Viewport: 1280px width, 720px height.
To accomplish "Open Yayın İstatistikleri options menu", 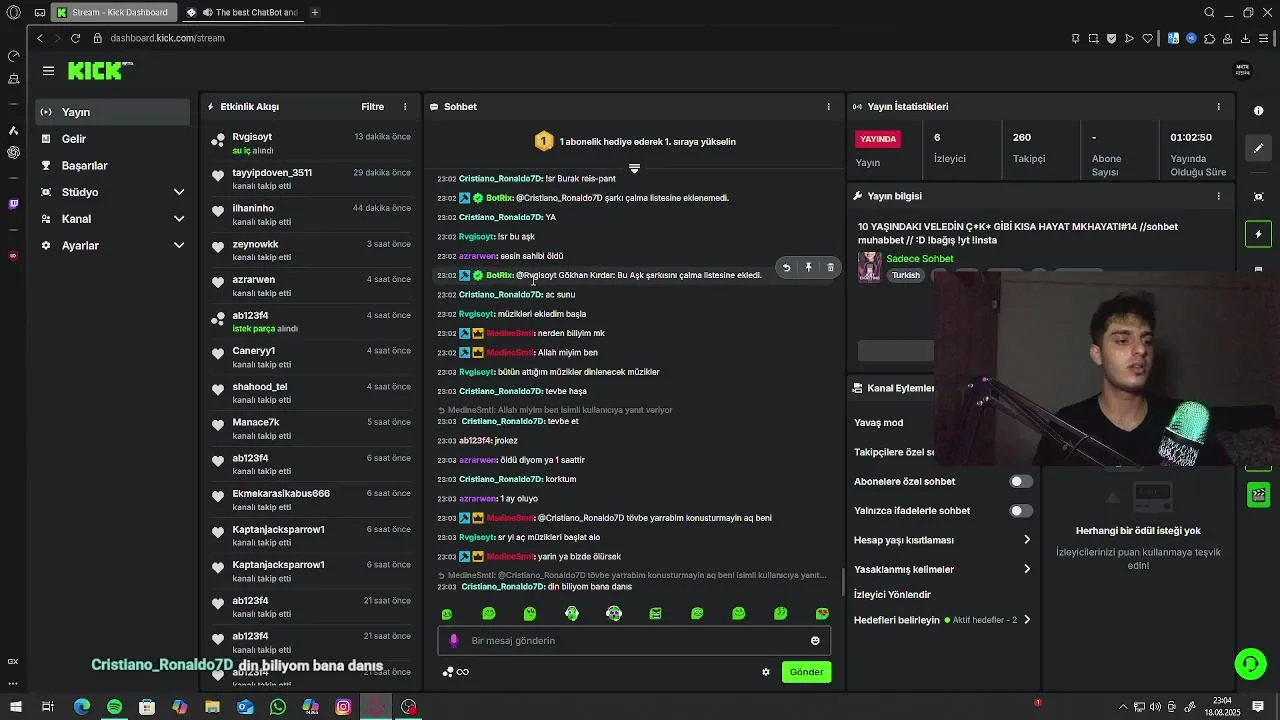I will (x=1218, y=107).
